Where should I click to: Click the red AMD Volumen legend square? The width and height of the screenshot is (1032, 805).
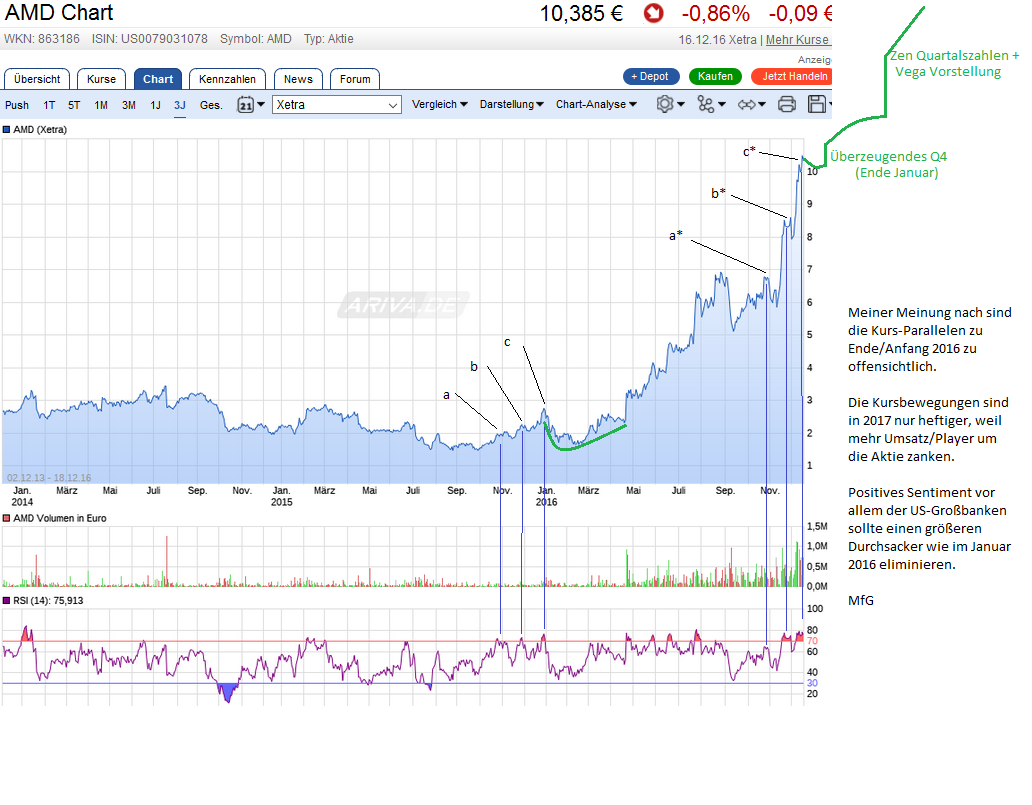[x=7, y=519]
